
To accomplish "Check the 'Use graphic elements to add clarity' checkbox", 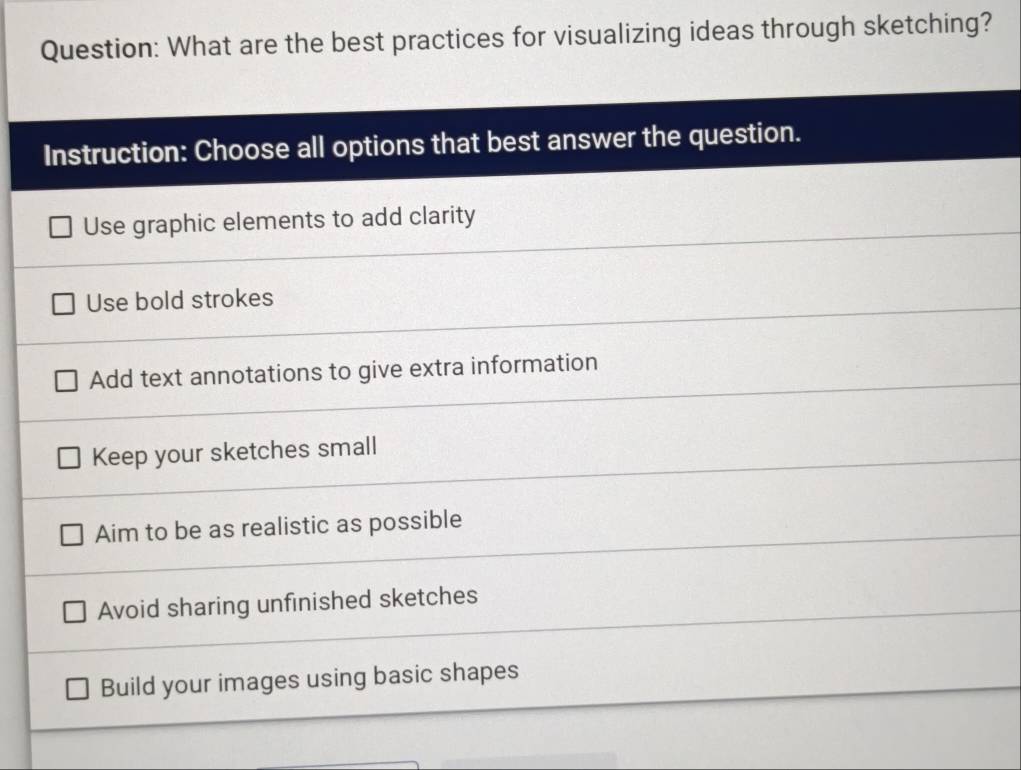I will click(x=61, y=226).
